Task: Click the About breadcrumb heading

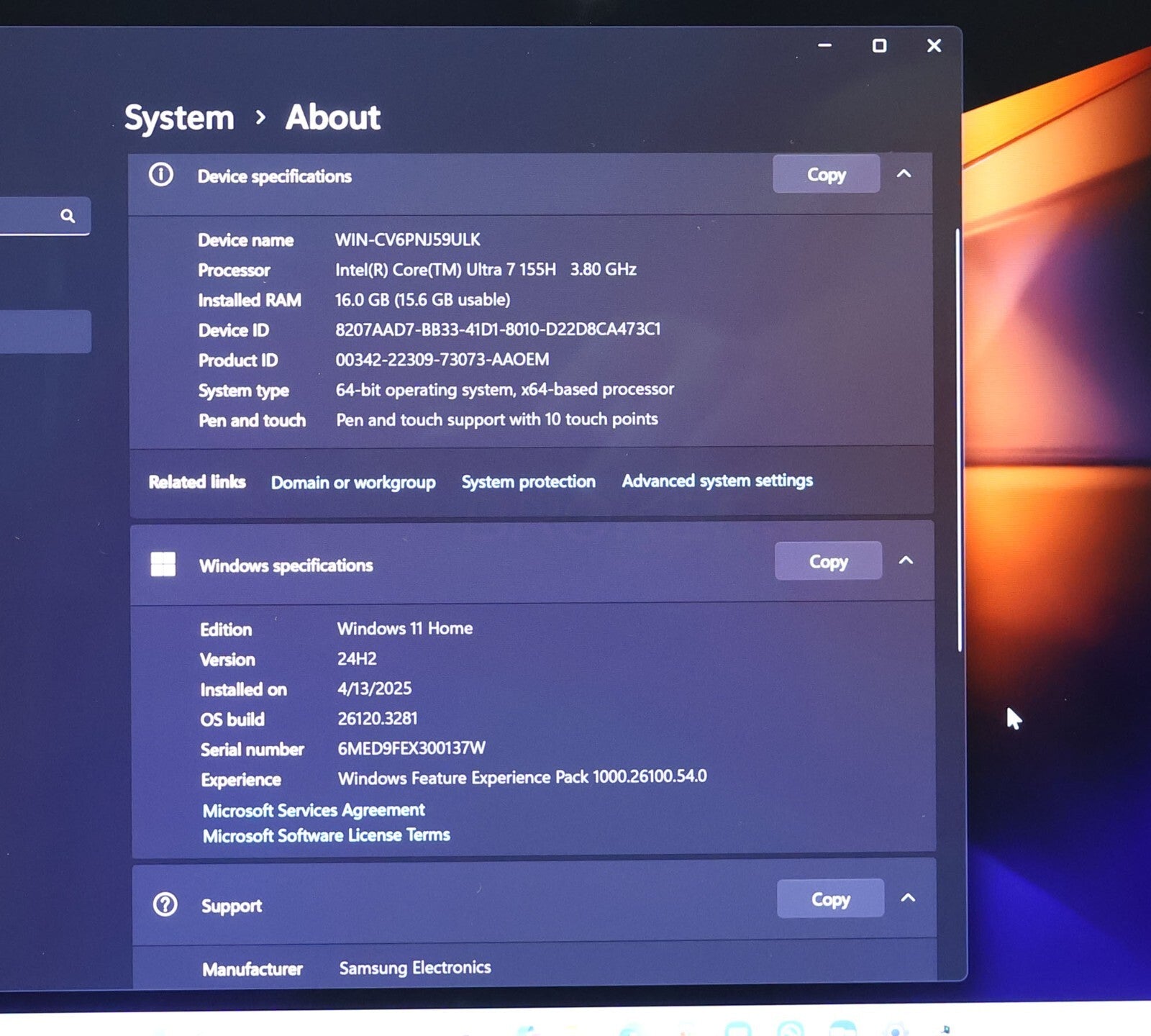Action: click(333, 117)
